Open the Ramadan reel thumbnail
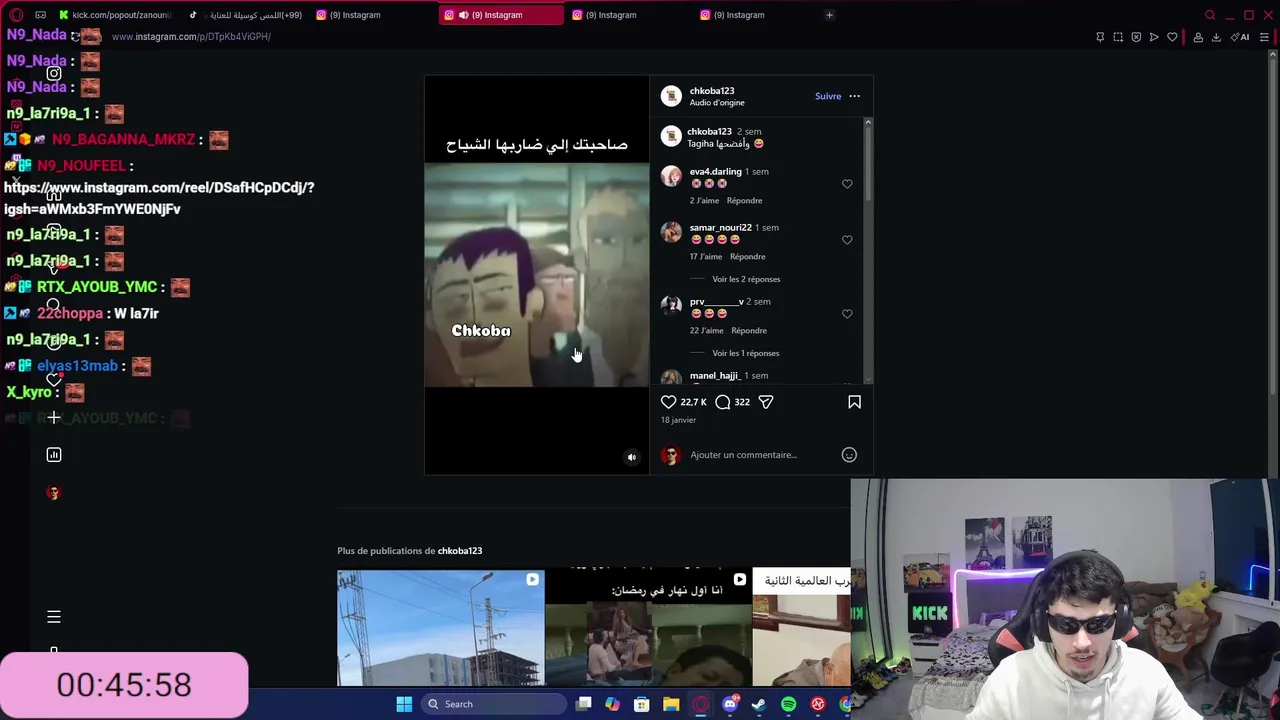The image size is (1280, 720). point(648,628)
